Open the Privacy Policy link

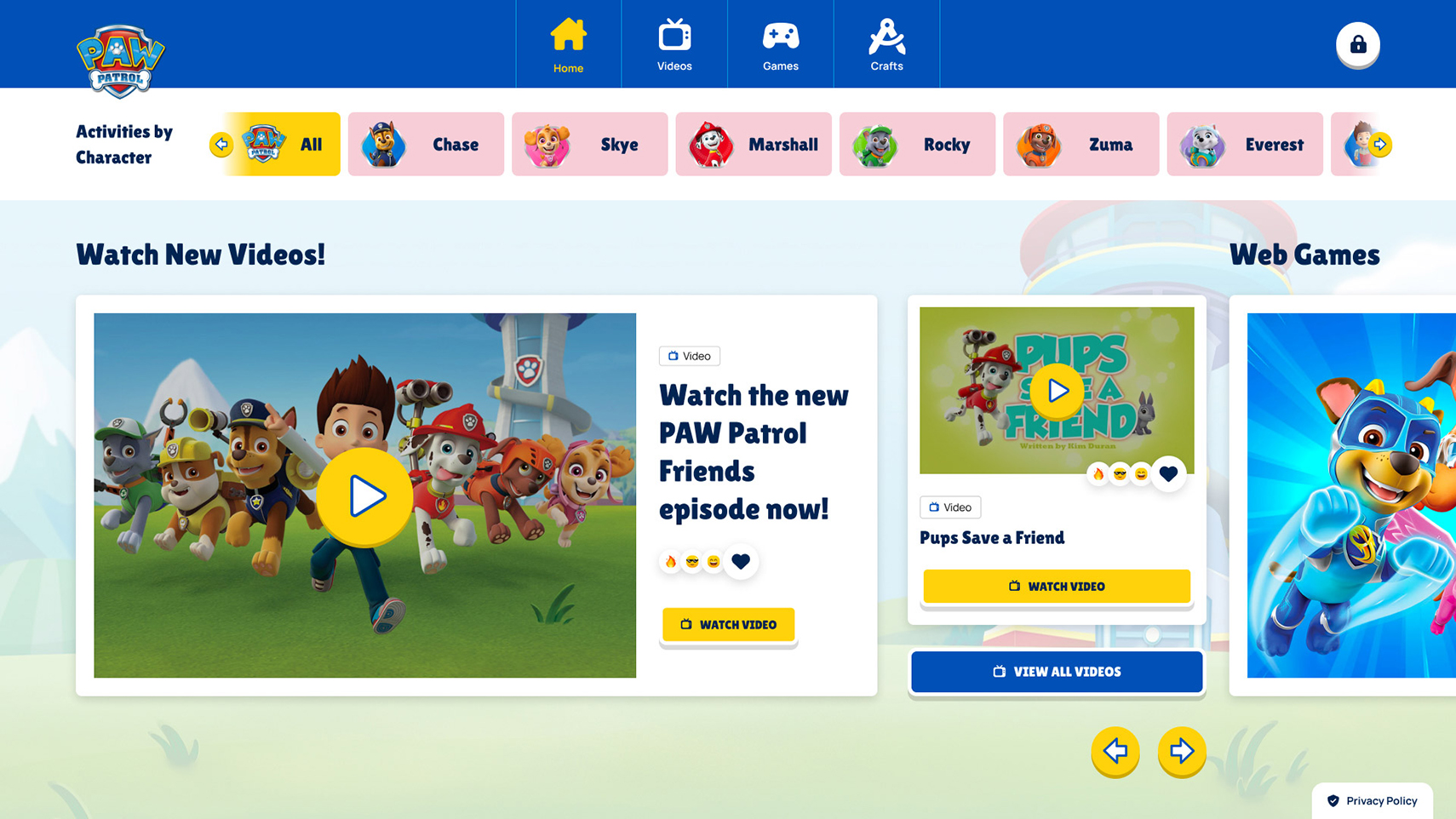1373,801
